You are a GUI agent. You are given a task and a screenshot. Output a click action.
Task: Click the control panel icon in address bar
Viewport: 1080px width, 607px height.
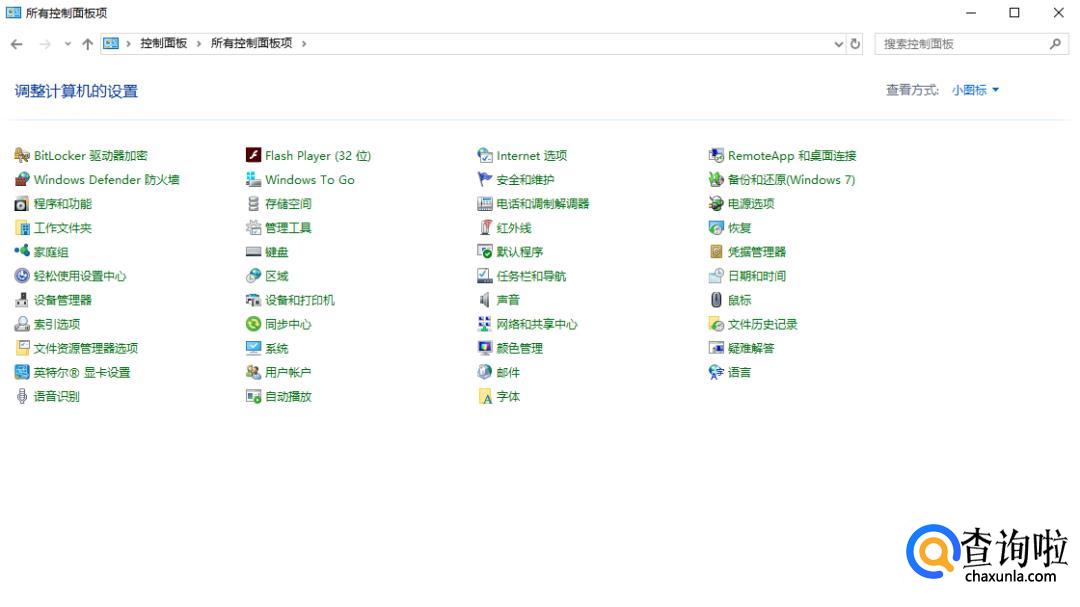point(111,43)
